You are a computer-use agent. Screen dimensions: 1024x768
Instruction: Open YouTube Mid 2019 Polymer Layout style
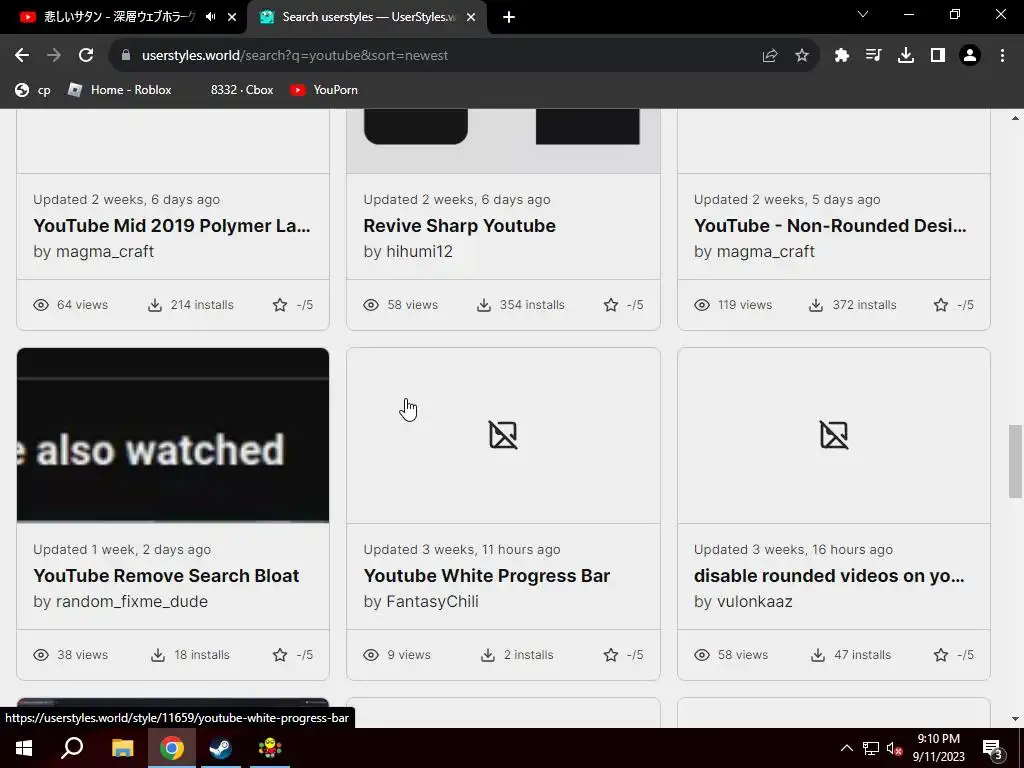tap(172, 225)
